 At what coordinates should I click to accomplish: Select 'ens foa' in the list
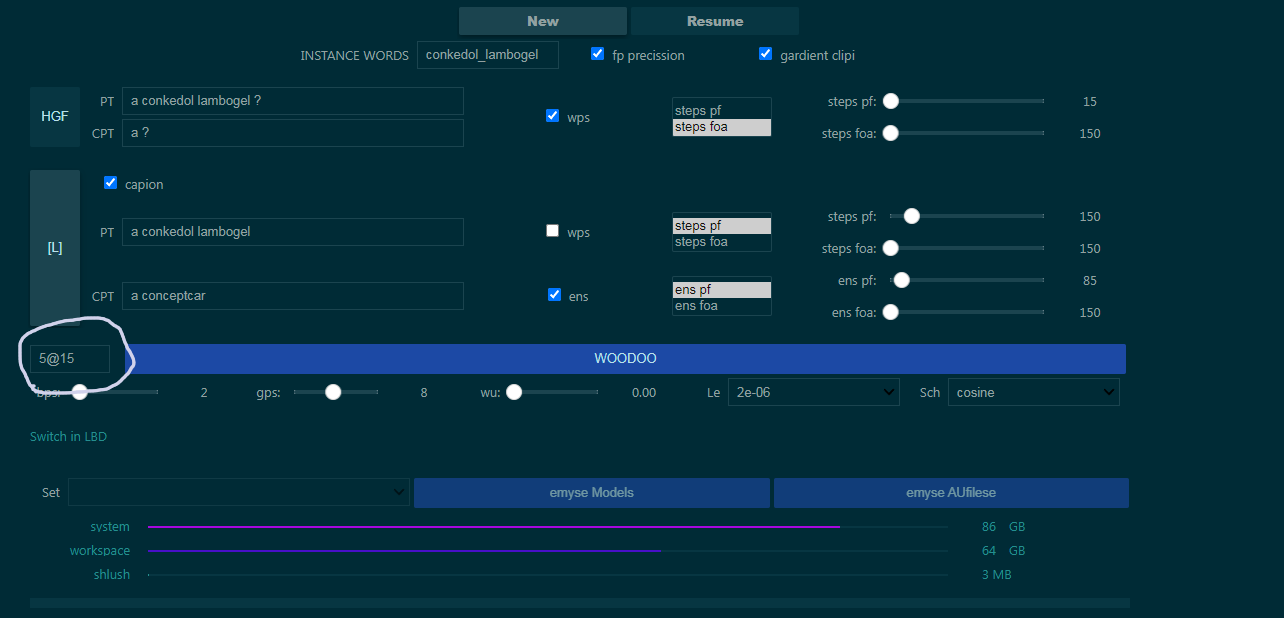coord(722,306)
